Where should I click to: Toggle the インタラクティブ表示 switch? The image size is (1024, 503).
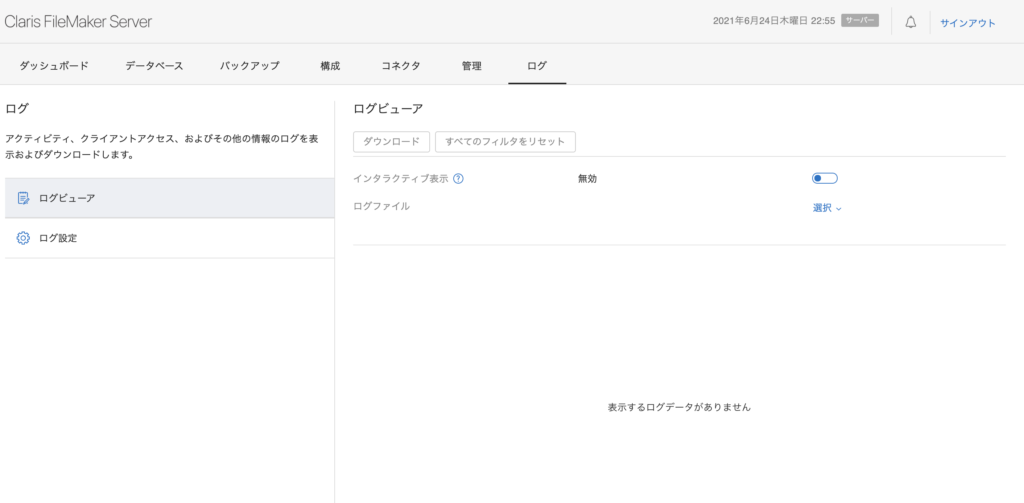click(x=824, y=178)
